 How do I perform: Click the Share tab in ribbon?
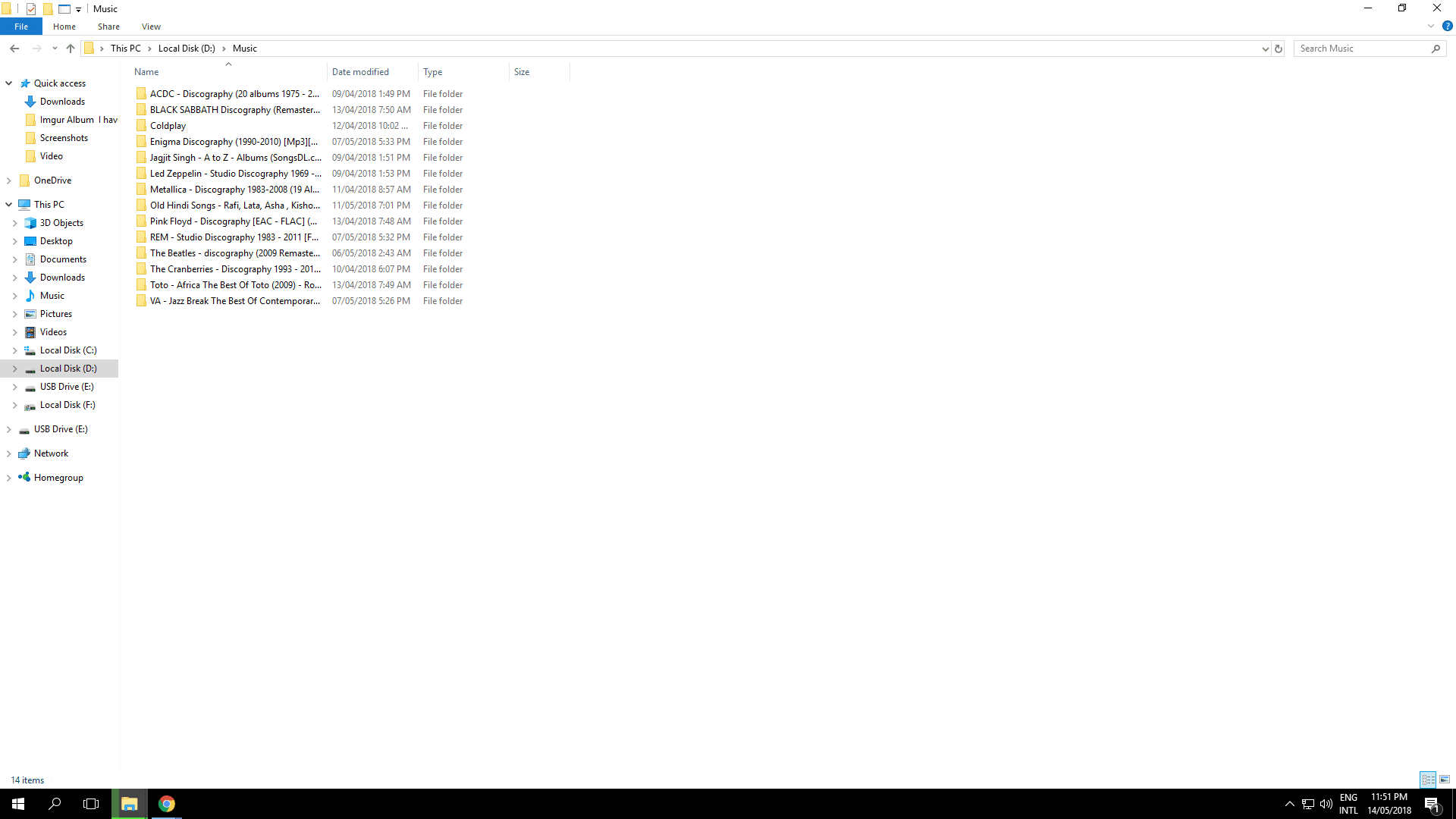(x=108, y=26)
